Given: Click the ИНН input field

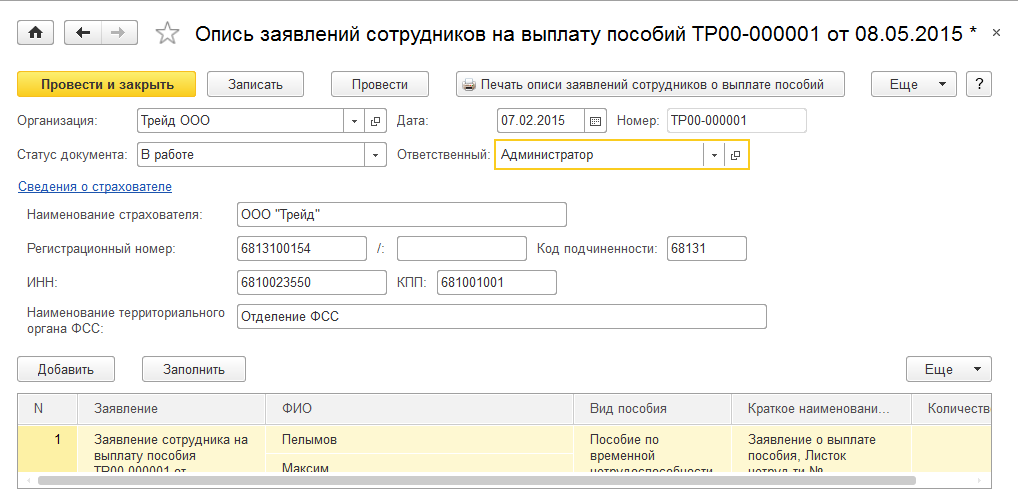Looking at the screenshot, I should point(311,282).
